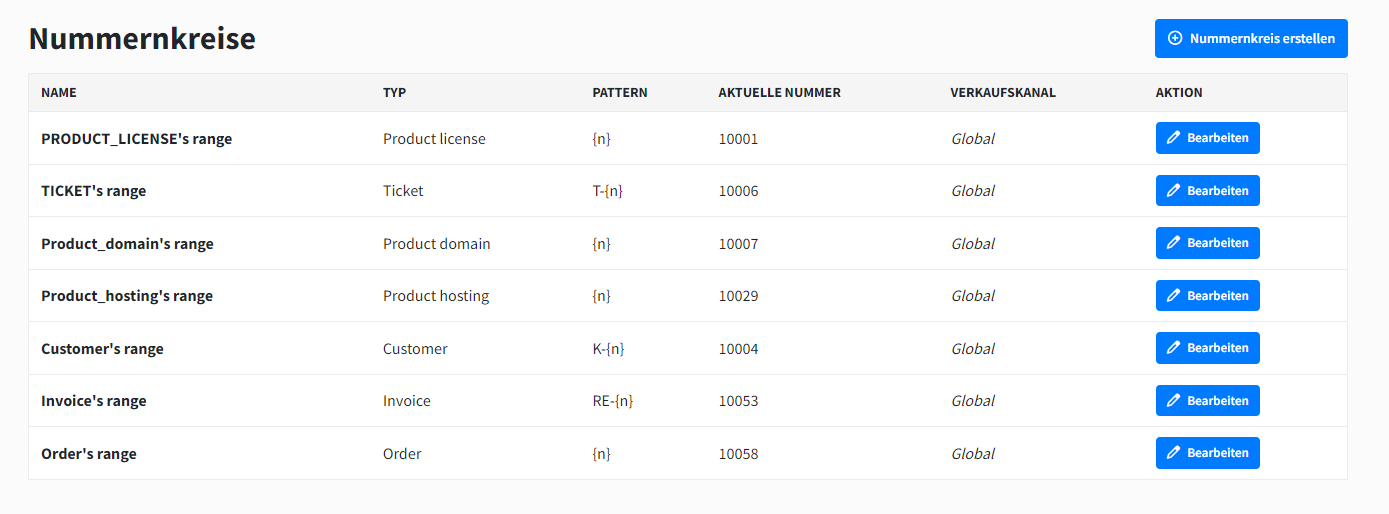Image resolution: width=1389 pixels, height=514 pixels.
Task: Click pencil icon in TICKET's range row
Action: click(x=1174, y=191)
